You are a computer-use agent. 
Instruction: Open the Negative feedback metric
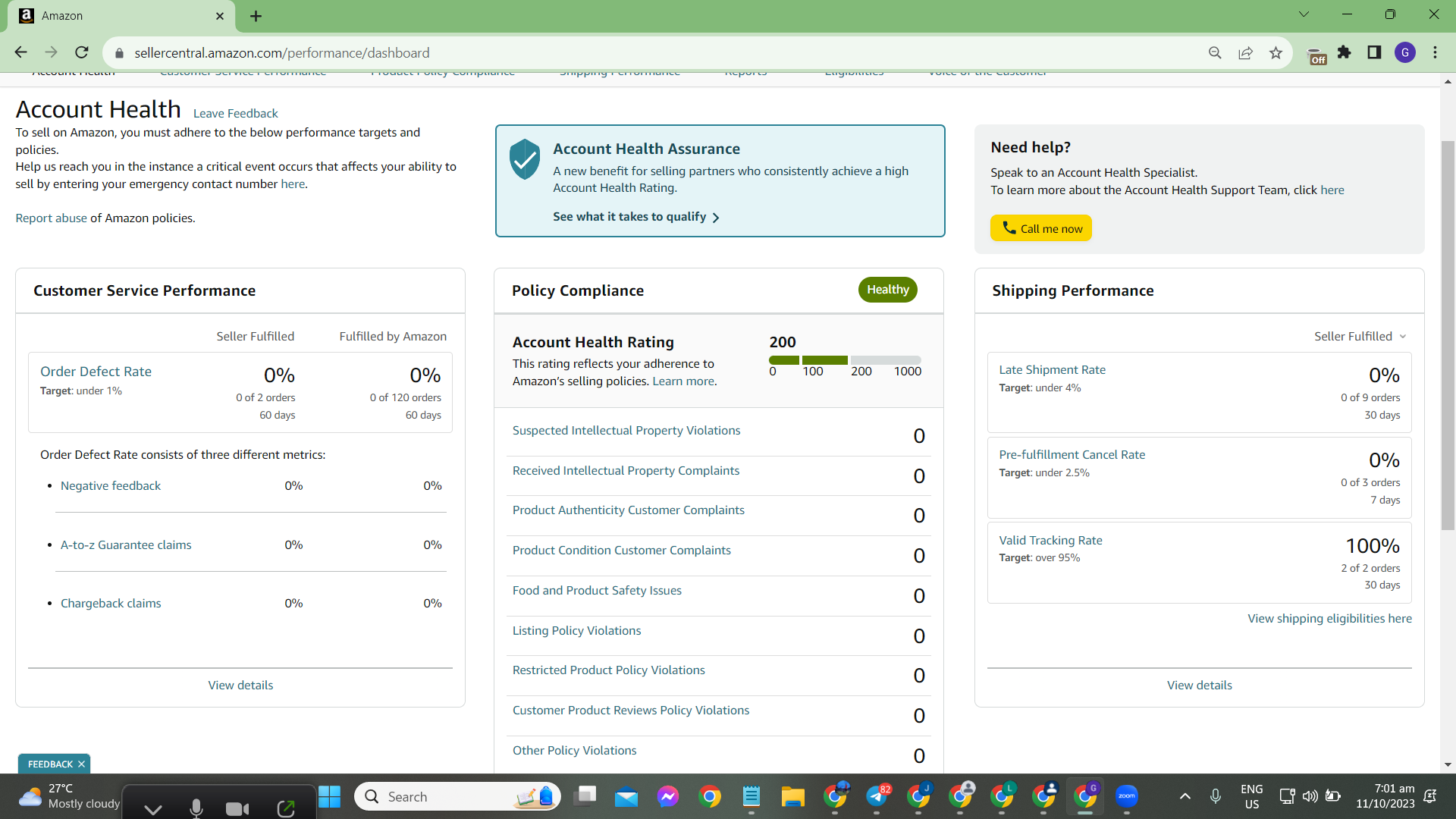tap(111, 486)
